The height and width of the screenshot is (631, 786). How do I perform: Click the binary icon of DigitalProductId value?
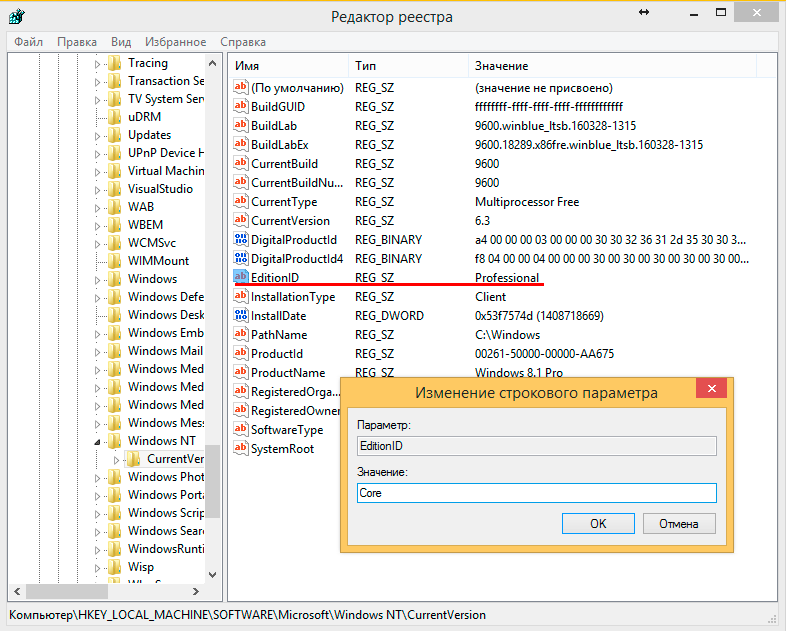(241, 240)
